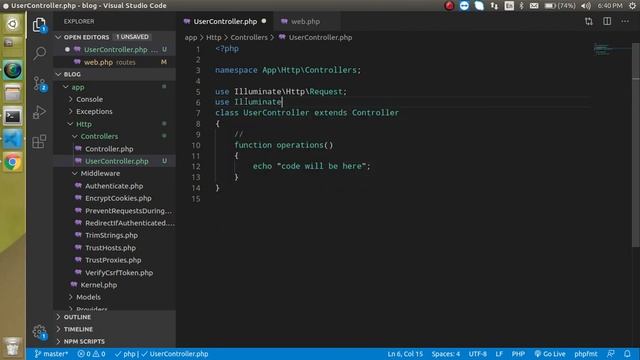Collapse the app folder
640x360 pixels.
click(x=115, y=87)
